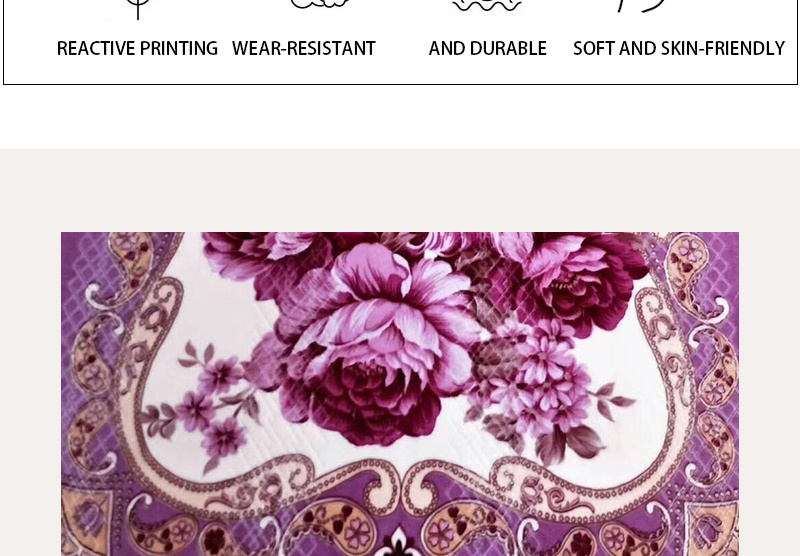800x556 pixels.
Task: Select the AND DURABLE label
Action: point(488,48)
